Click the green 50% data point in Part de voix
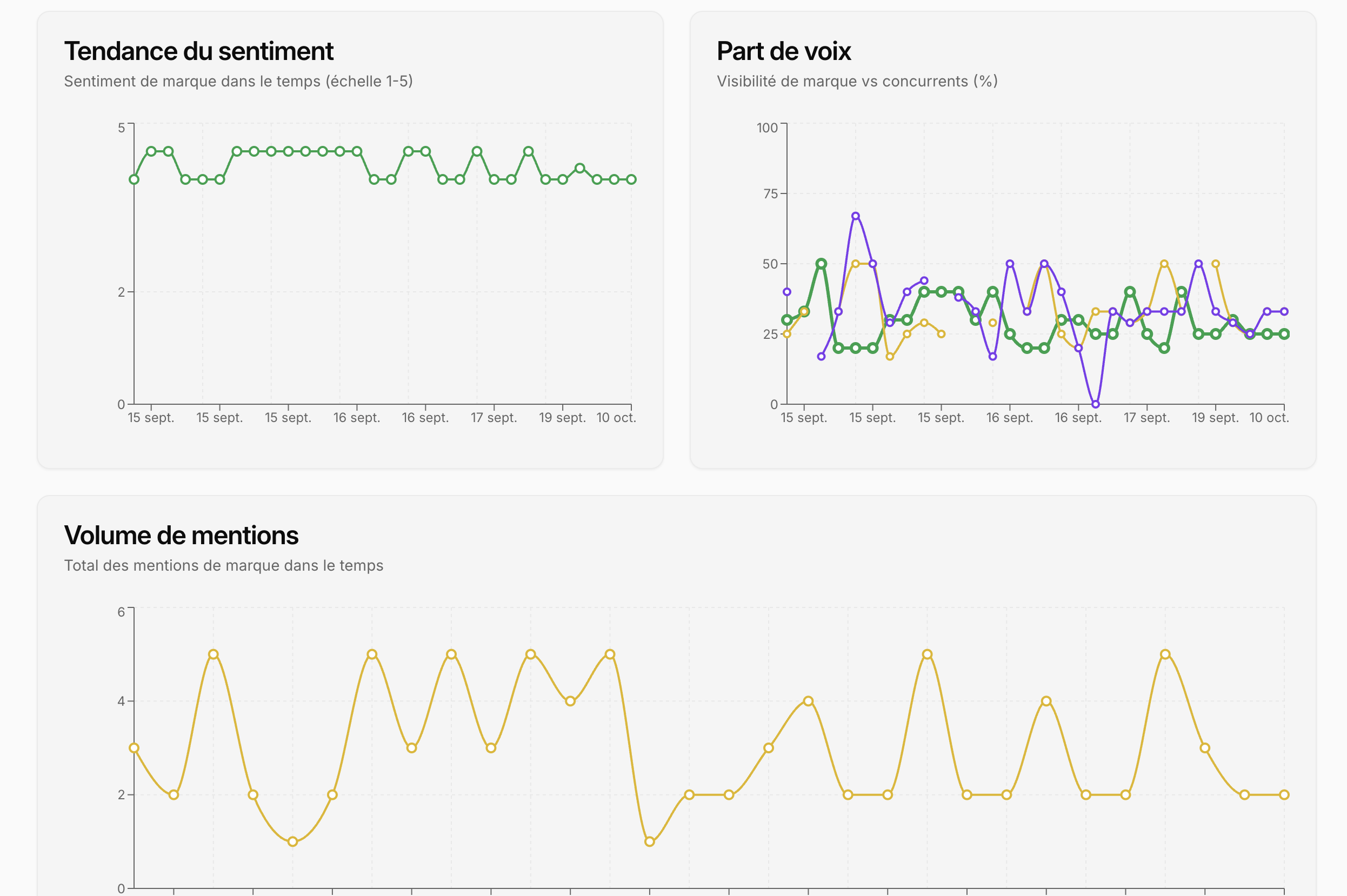The width and height of the screenshot is (1347, 896). click(821, 264)
